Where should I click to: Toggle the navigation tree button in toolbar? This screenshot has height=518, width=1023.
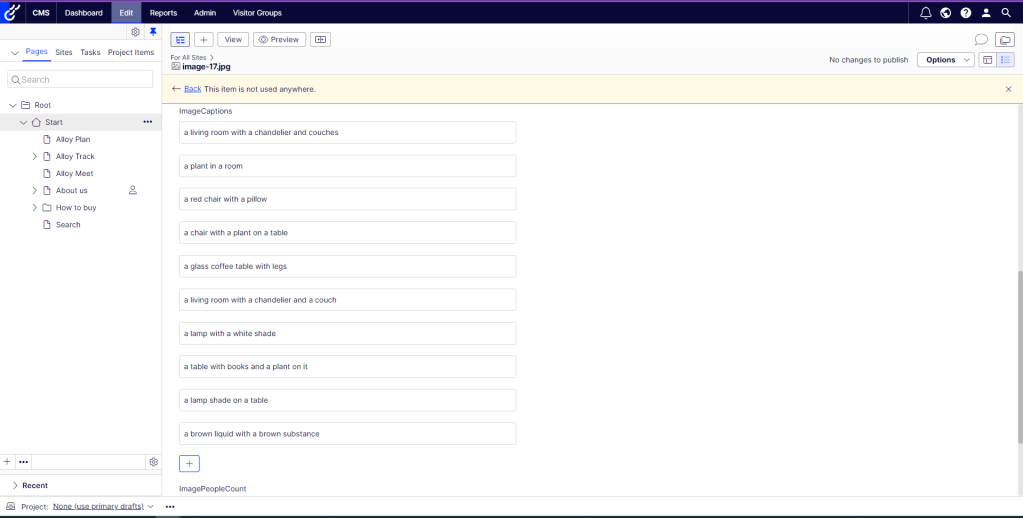180,40
